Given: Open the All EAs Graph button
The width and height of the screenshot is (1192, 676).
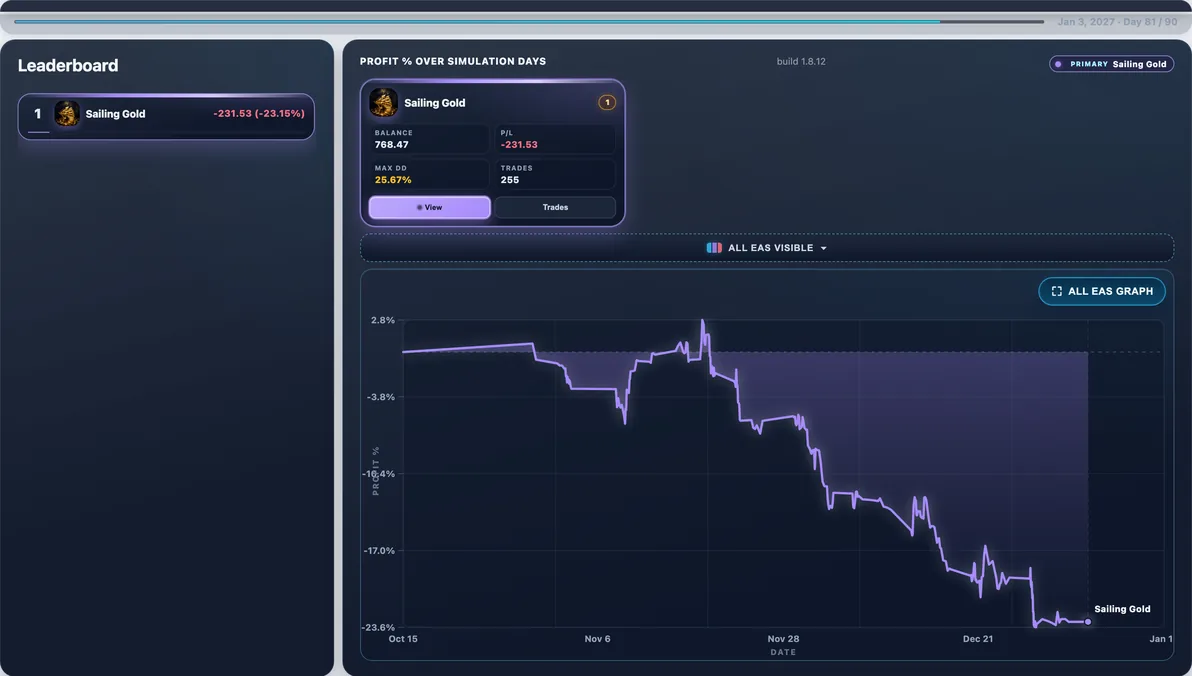Looking at the screenshot, I should coord(1102,291).
